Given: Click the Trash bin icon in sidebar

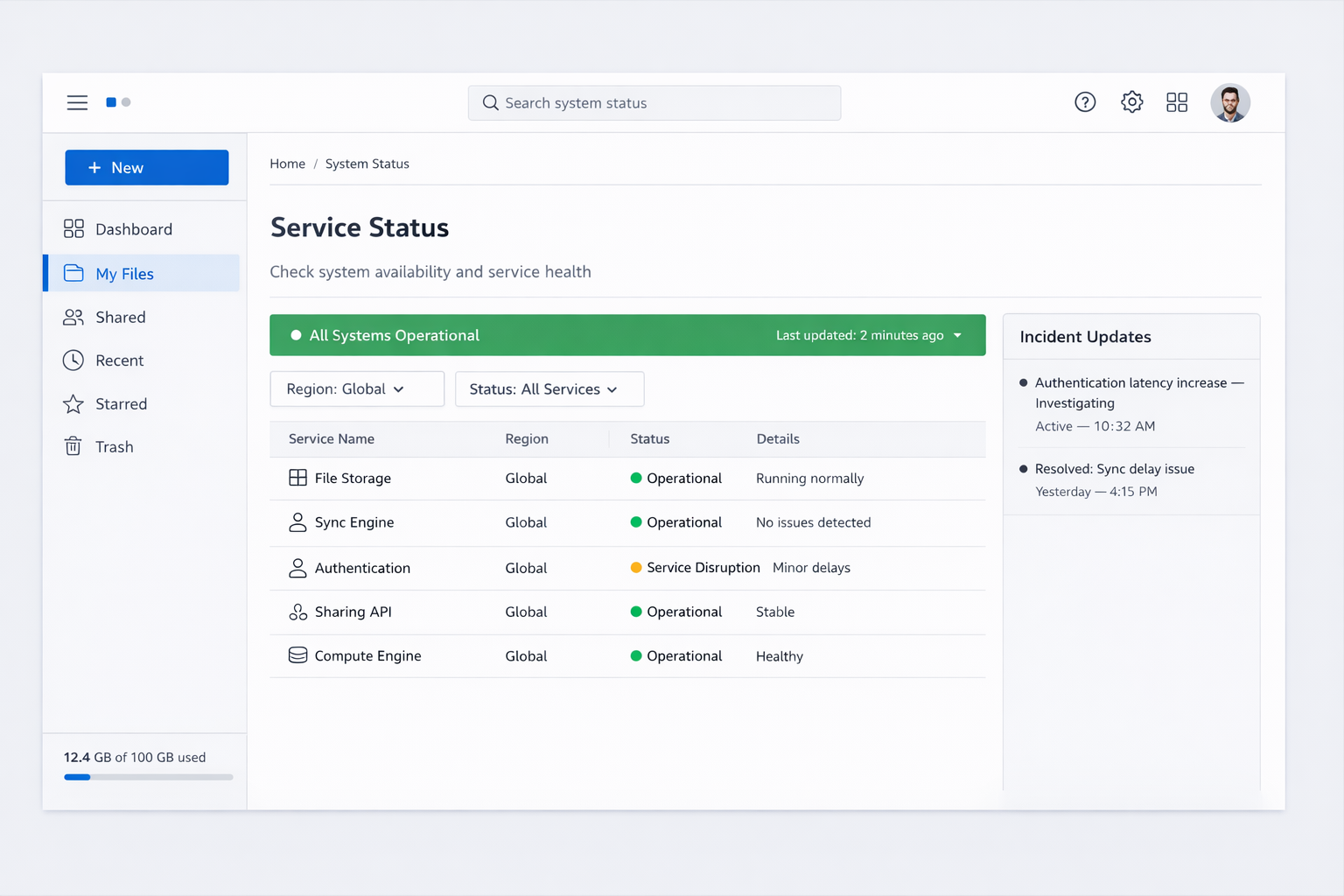Looking at the screenshot, I should [73, 447].
